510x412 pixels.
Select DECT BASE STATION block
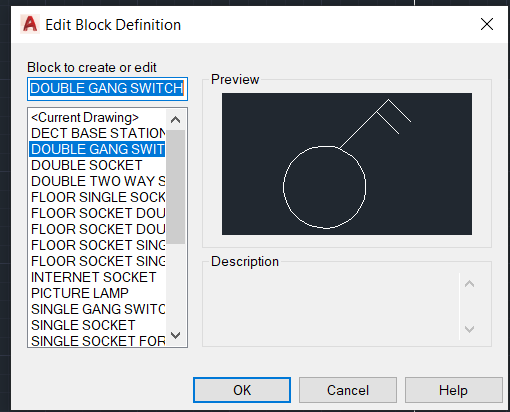(x=97, y=133)
